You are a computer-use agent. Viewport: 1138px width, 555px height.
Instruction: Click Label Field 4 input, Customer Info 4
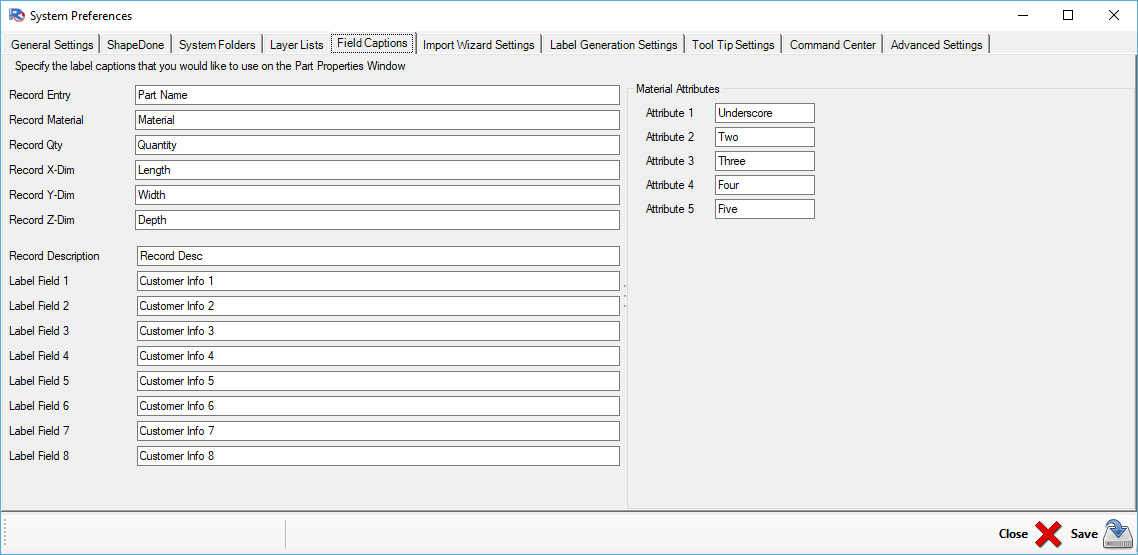(x=378, y=356)
